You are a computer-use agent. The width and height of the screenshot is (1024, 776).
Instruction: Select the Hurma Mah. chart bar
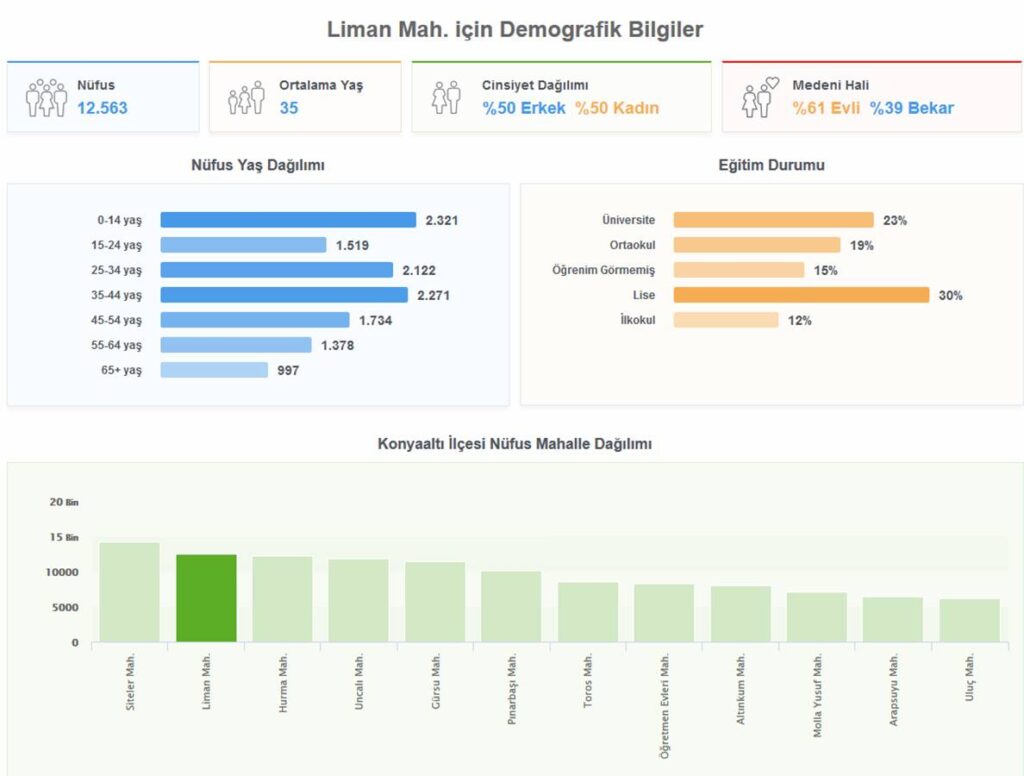(282, 599)
